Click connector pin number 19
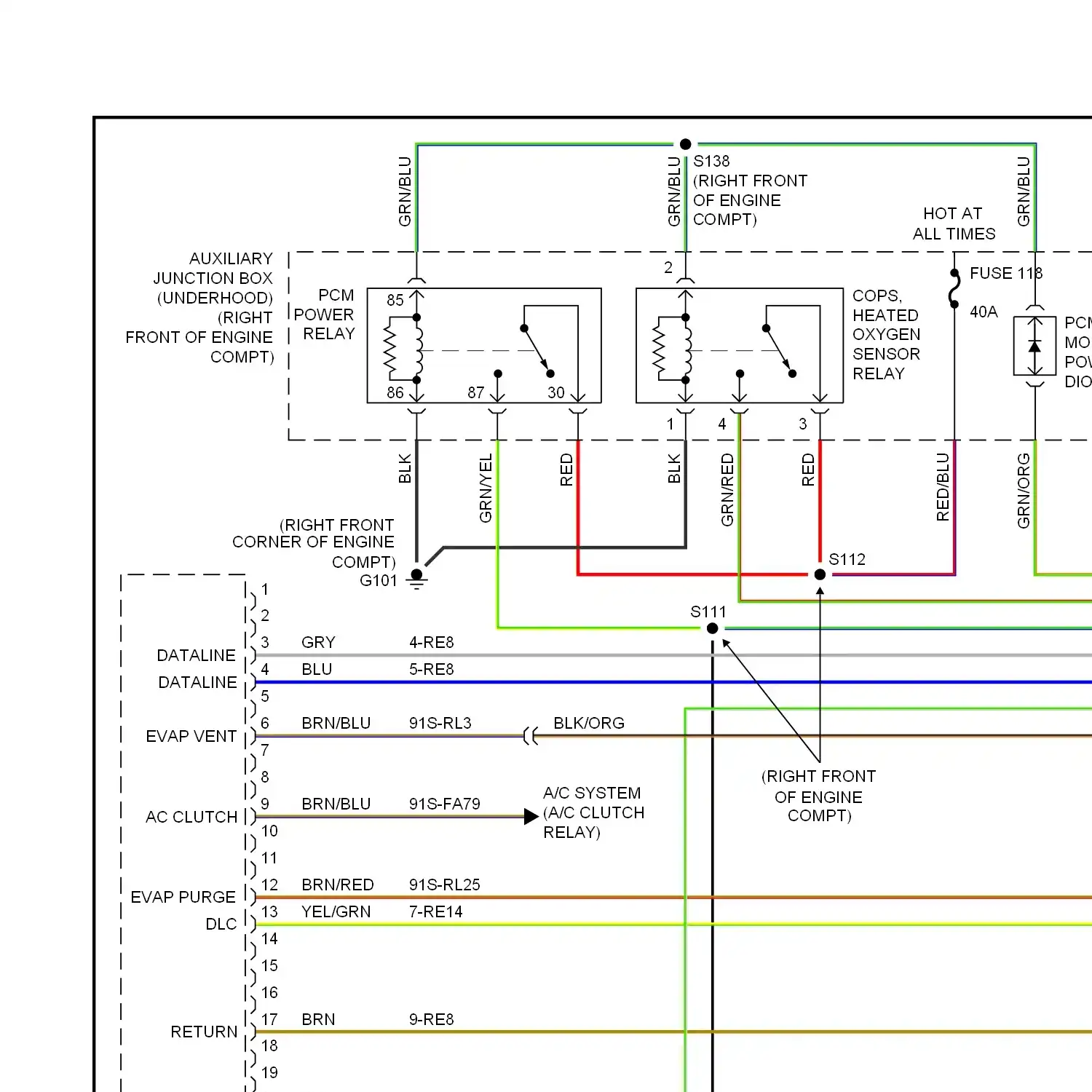This screenshot has height=1092, width=1092. [269, 1072]
